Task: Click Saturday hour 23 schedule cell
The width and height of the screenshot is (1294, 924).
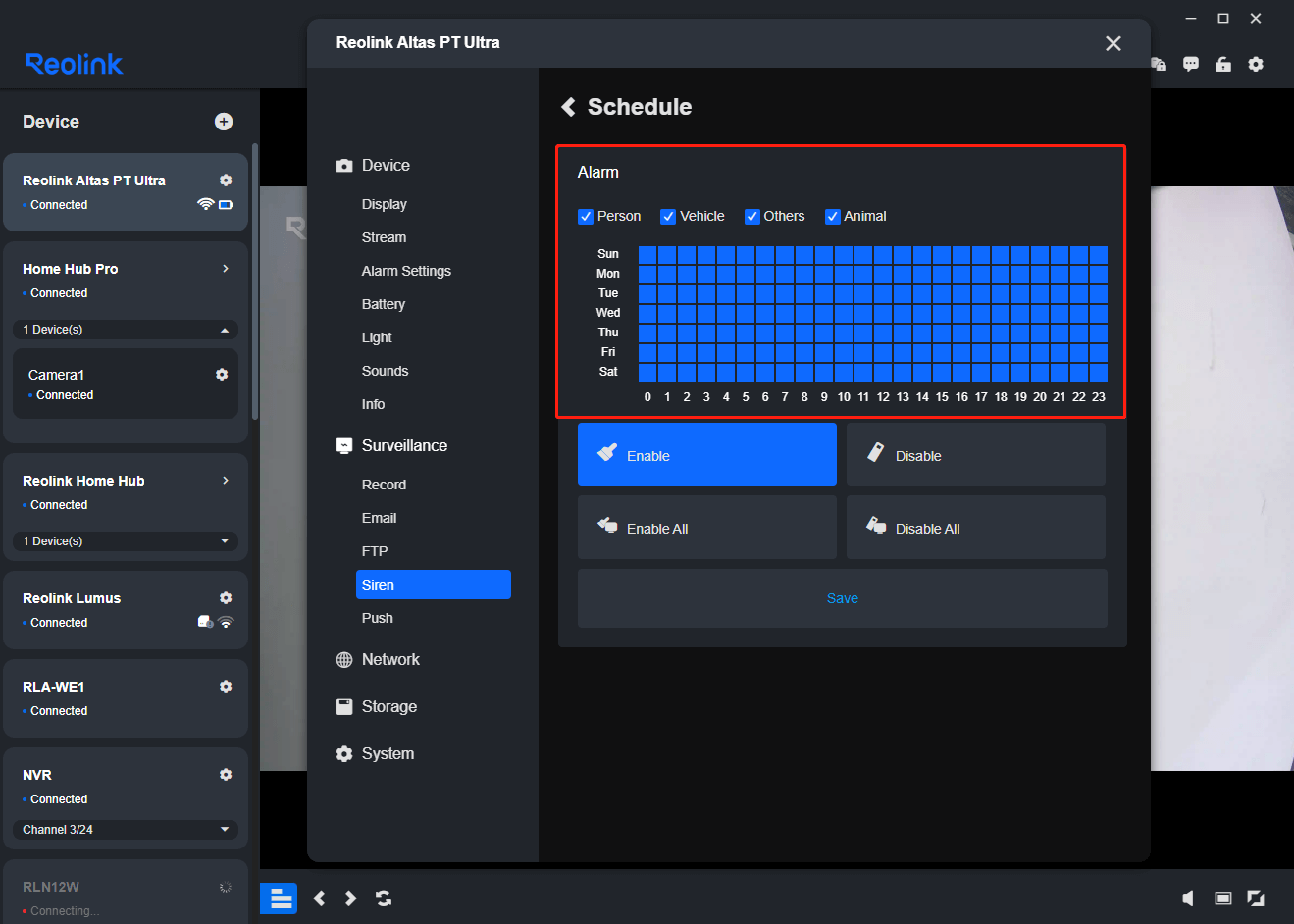Action: [x=1099, y=372]
